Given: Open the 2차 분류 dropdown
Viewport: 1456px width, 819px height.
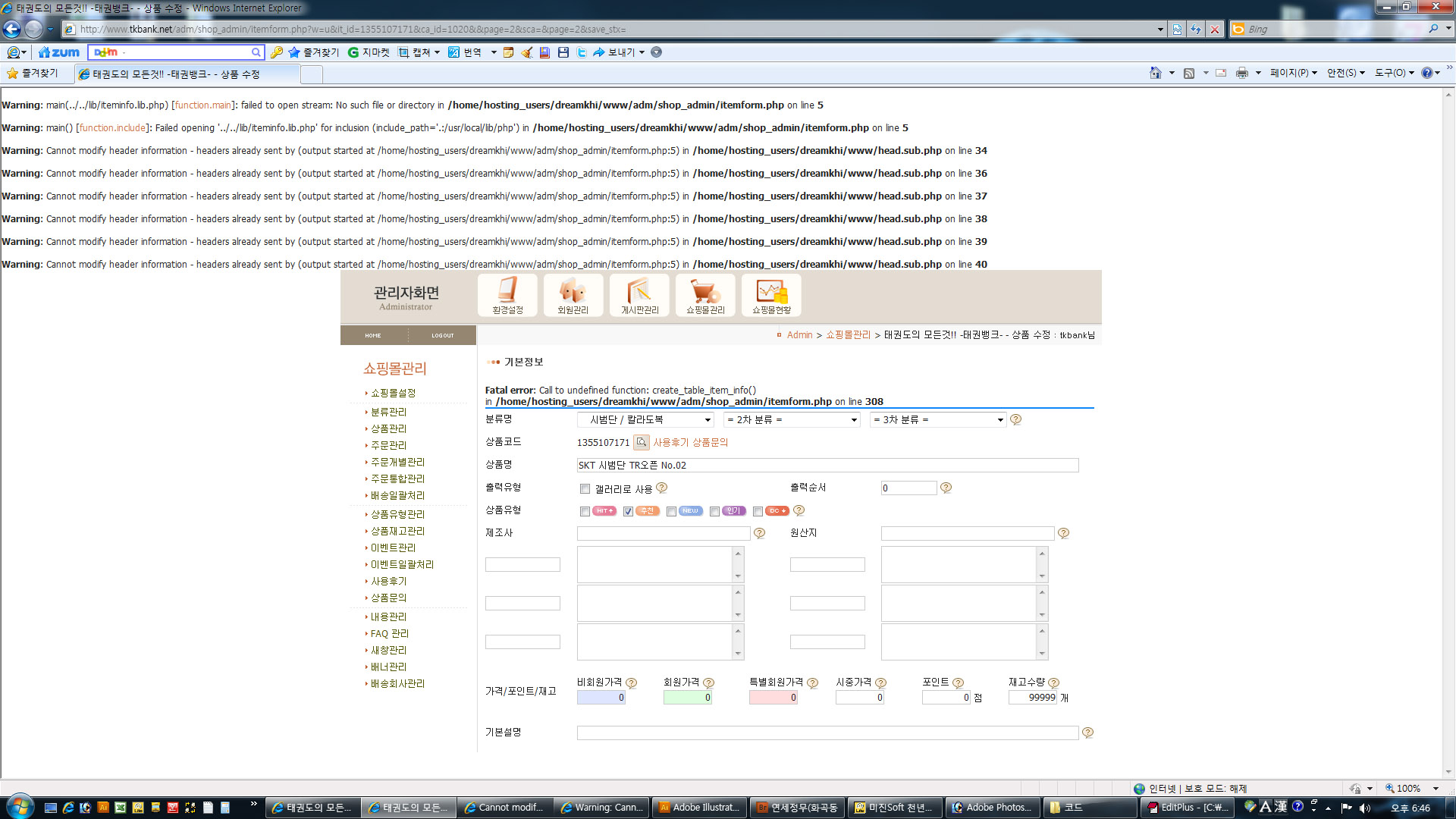Looking at the screenshot, I should (792, 420).
